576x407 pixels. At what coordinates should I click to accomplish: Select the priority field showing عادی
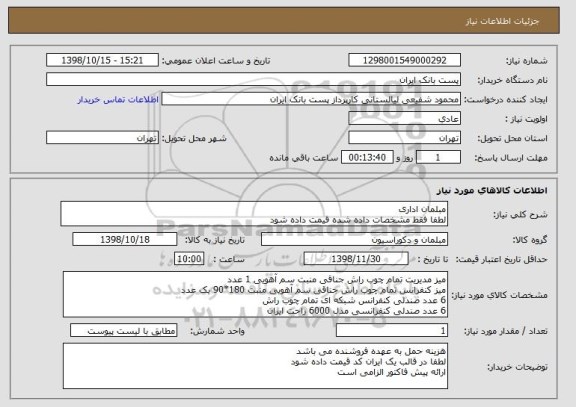pos(404,119)
